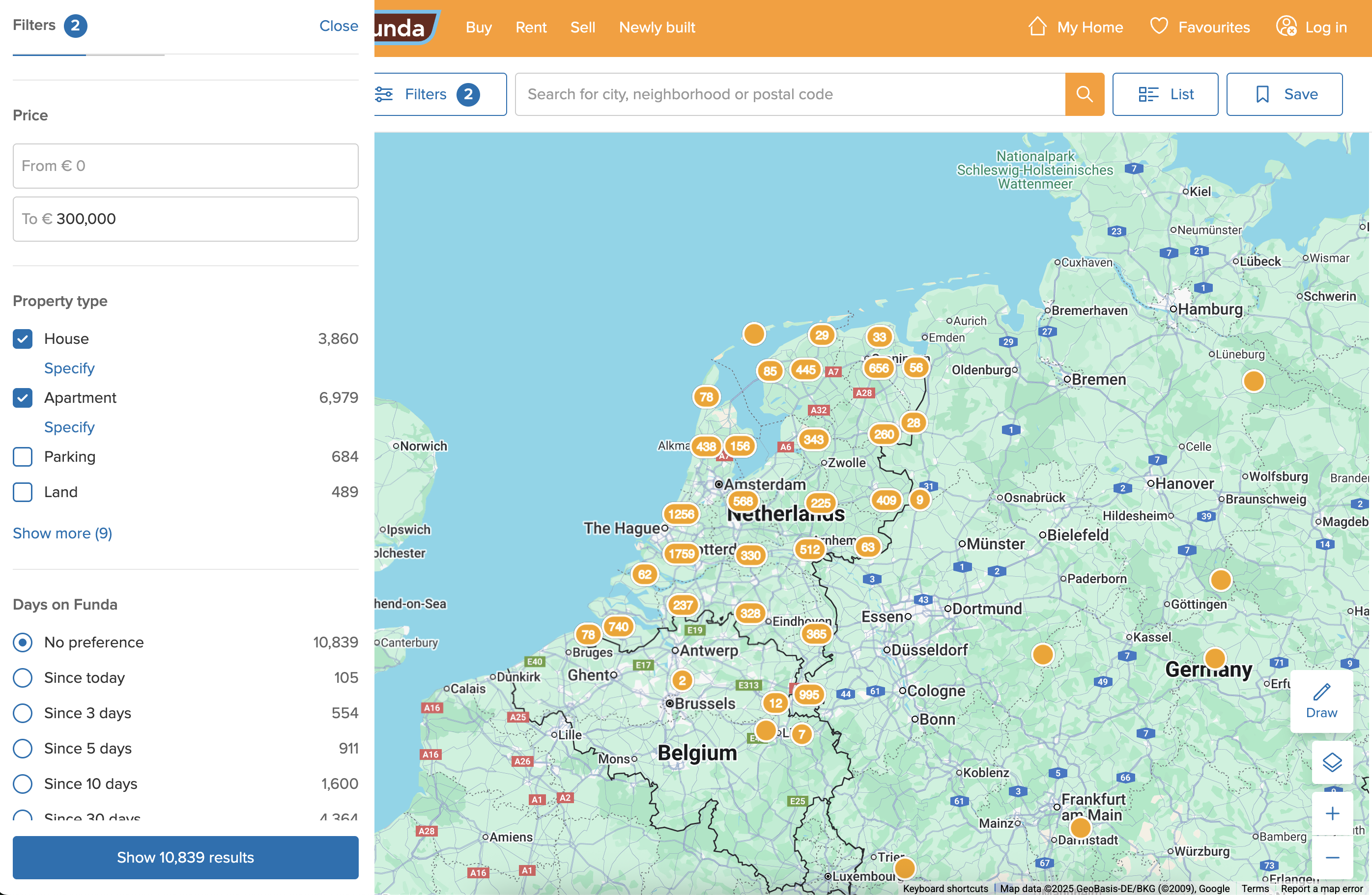Zoom out with the minus button

1332,858
